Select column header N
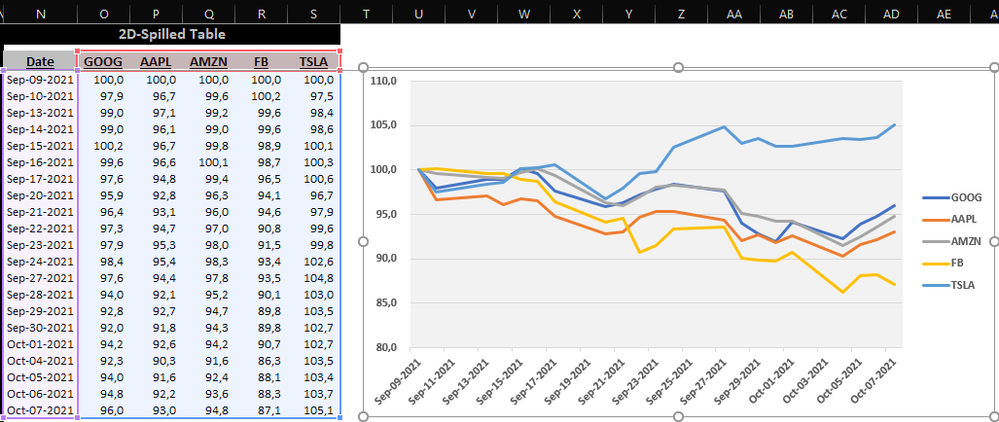The image size is (999, 422). click(x=41, y=13)
